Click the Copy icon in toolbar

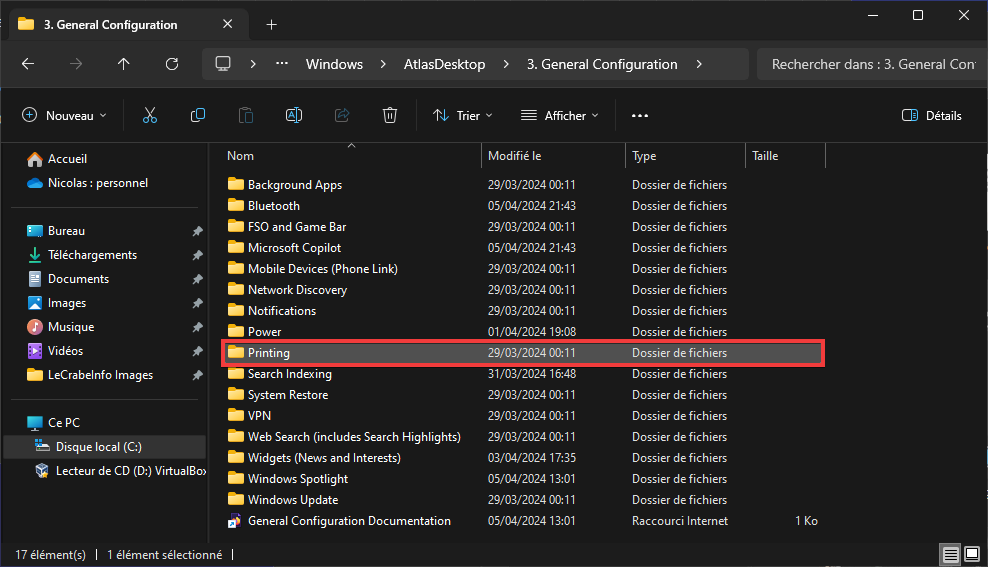[x=198, y=115]
